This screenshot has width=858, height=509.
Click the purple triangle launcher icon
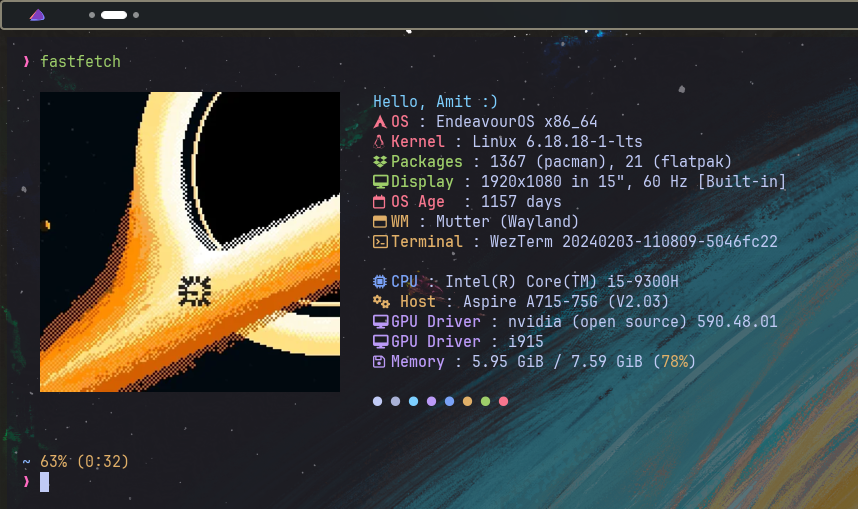[37, 15]
